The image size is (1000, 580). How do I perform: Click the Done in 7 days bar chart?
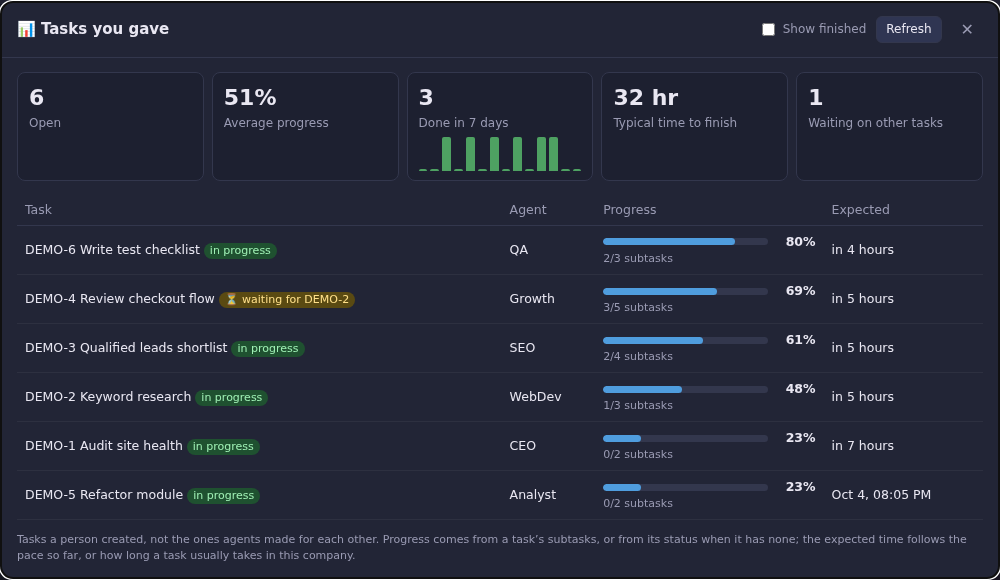(500, 154)
